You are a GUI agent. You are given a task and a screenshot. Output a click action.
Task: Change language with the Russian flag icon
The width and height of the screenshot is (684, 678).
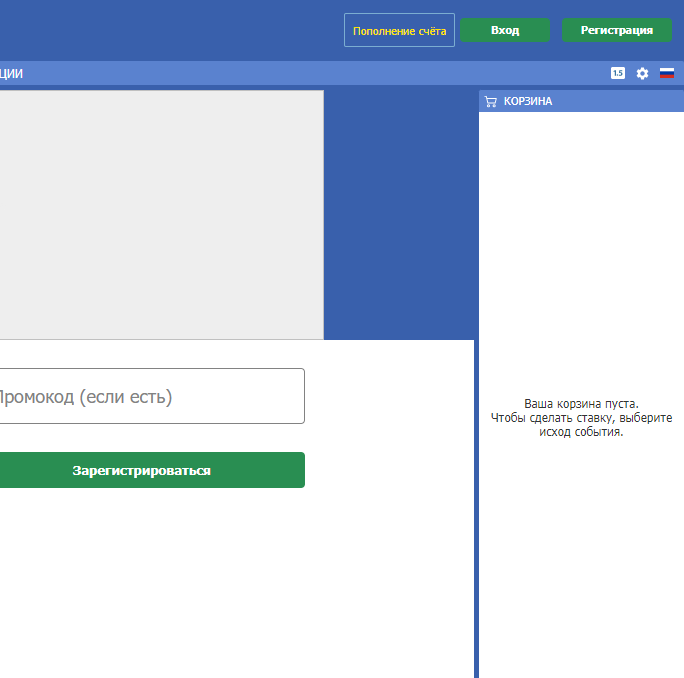pyautogui.click(x=667, y=73)
